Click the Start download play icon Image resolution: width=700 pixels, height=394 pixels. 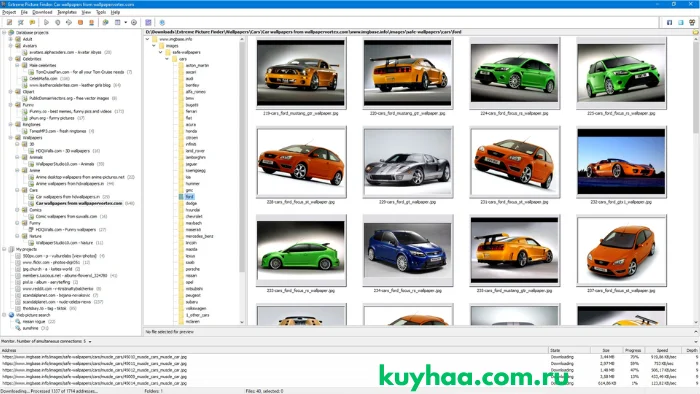pyautogui.click(x=46, y=22)
